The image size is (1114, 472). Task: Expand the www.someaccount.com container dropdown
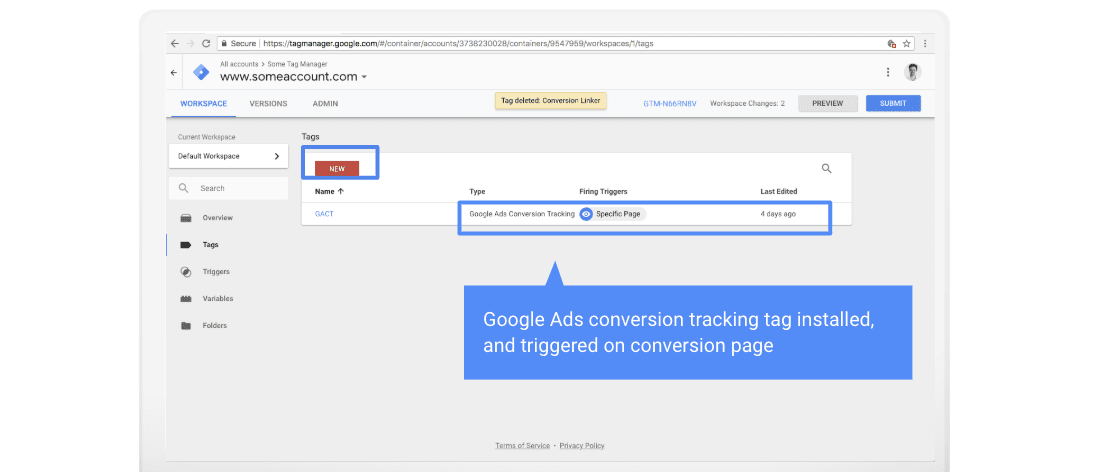364,77
